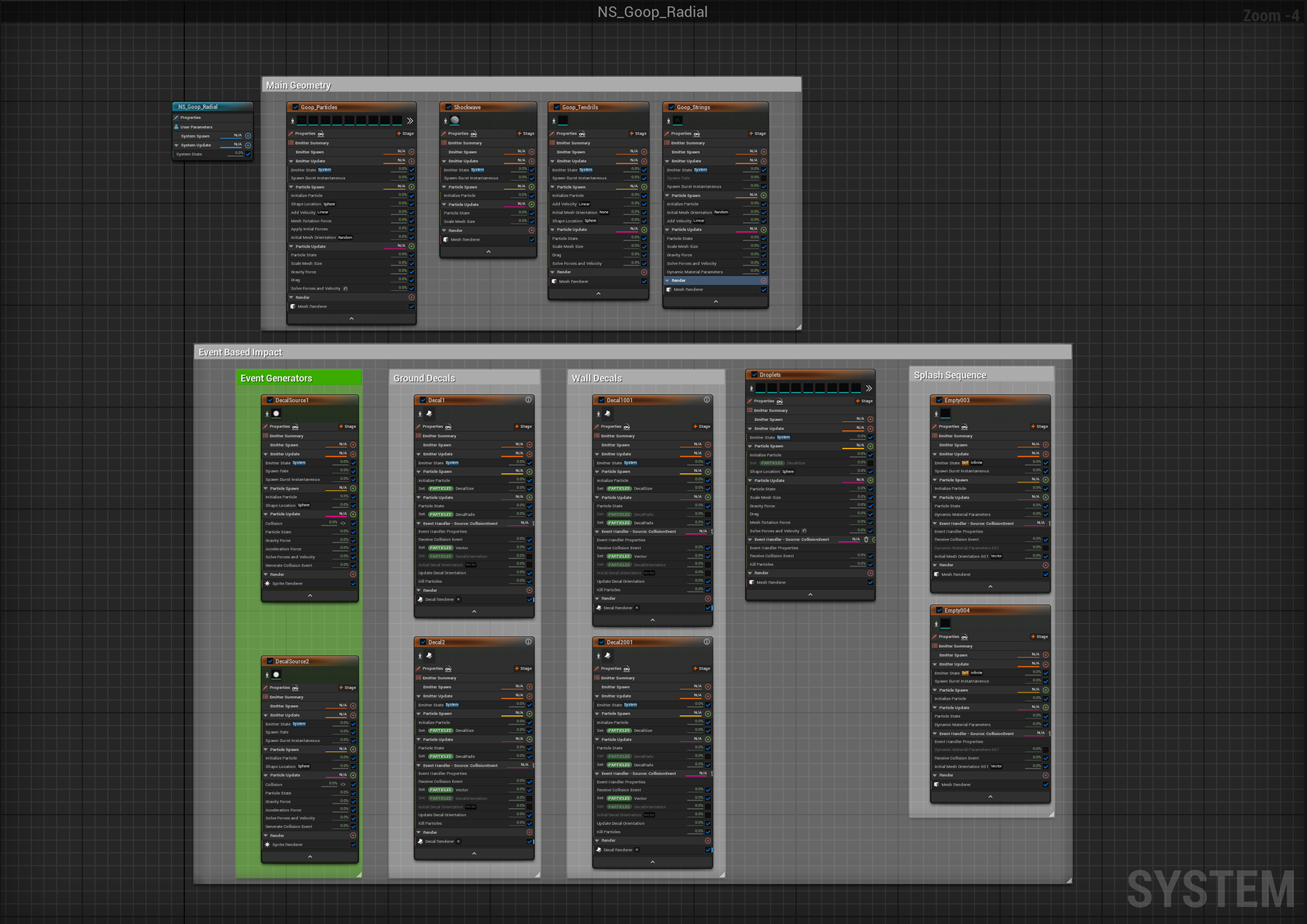Click the add module circle on Goop_Tendrils Particle Spawn
This screenshot has height=924, width=1307.
(644, 186)
